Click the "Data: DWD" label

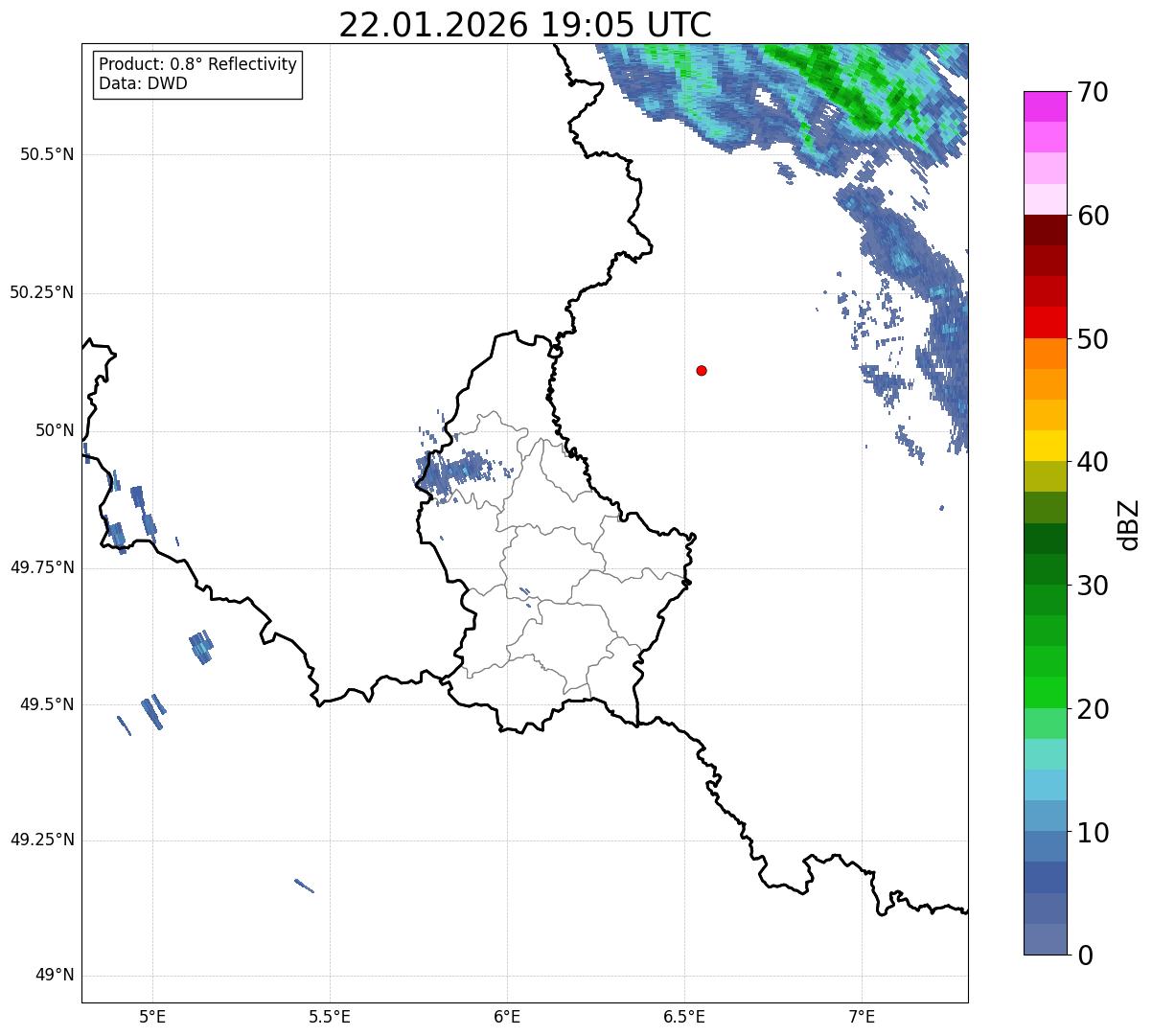click(x=144, y=83)
